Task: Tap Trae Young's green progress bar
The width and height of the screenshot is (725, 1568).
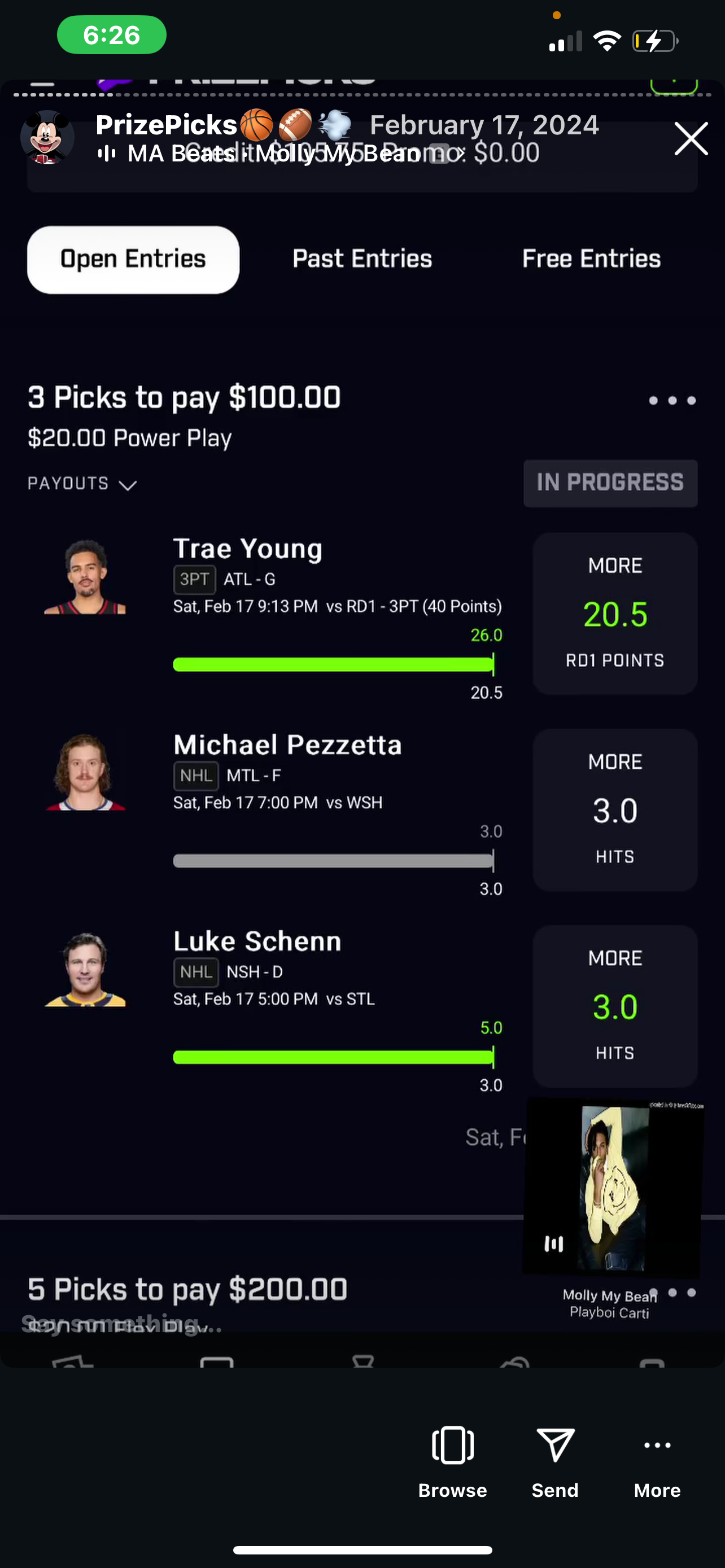Action: click(333, 664)
